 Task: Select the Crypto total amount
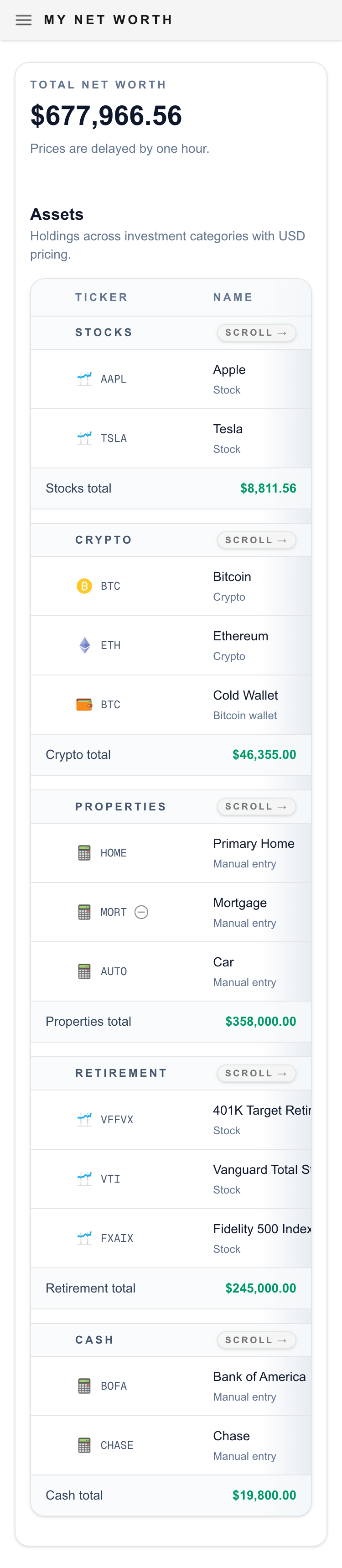pos(264,754)
